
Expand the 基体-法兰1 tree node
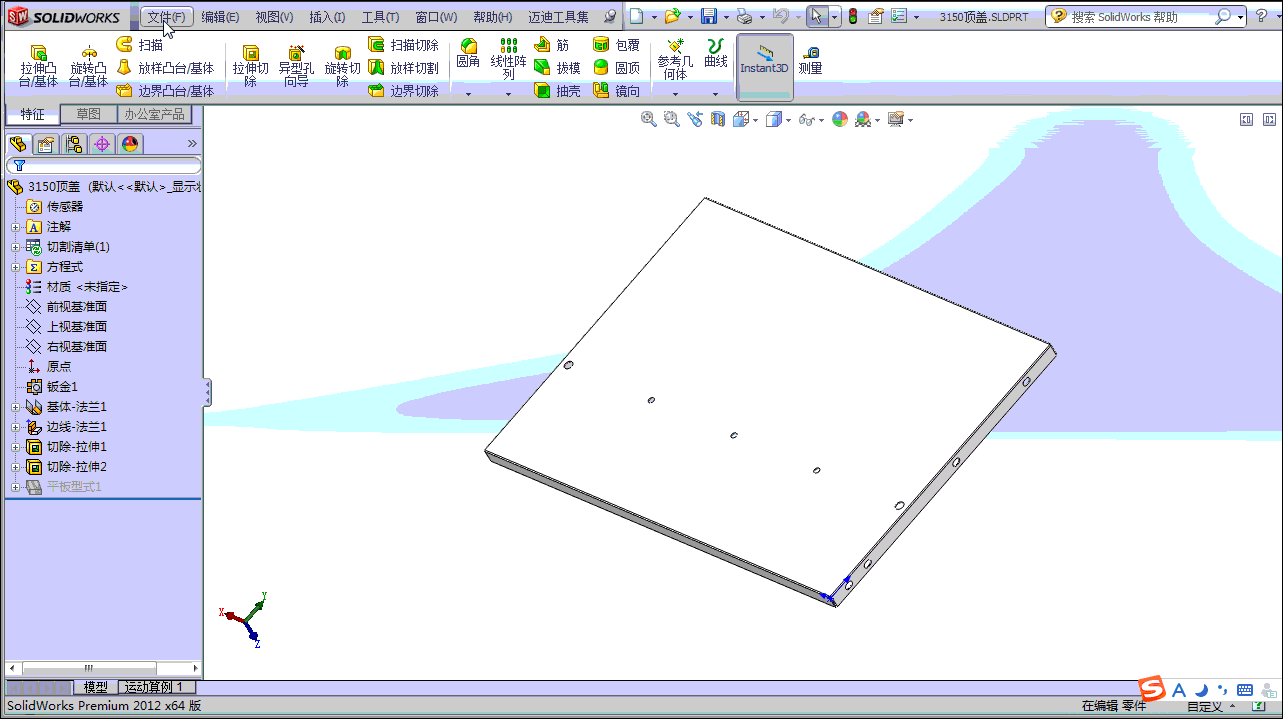[x=16, y=407]
